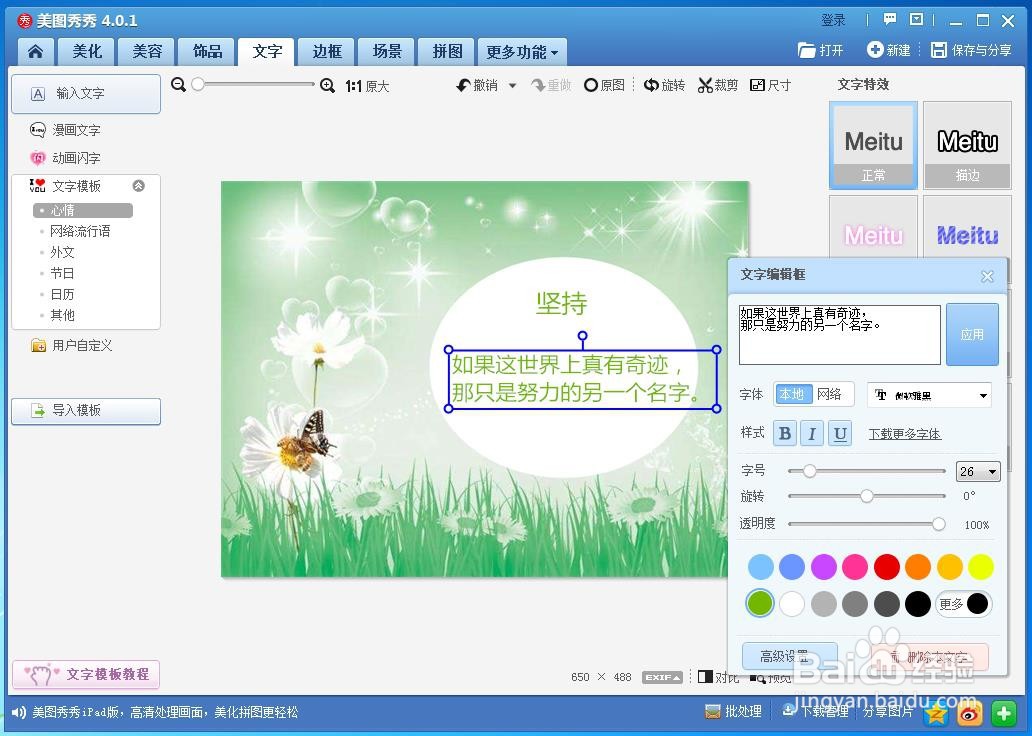Viewport: 1032px width, 736px height.
Task: Click the zoom out magnifier icon
Action: [x=178, y=85]
